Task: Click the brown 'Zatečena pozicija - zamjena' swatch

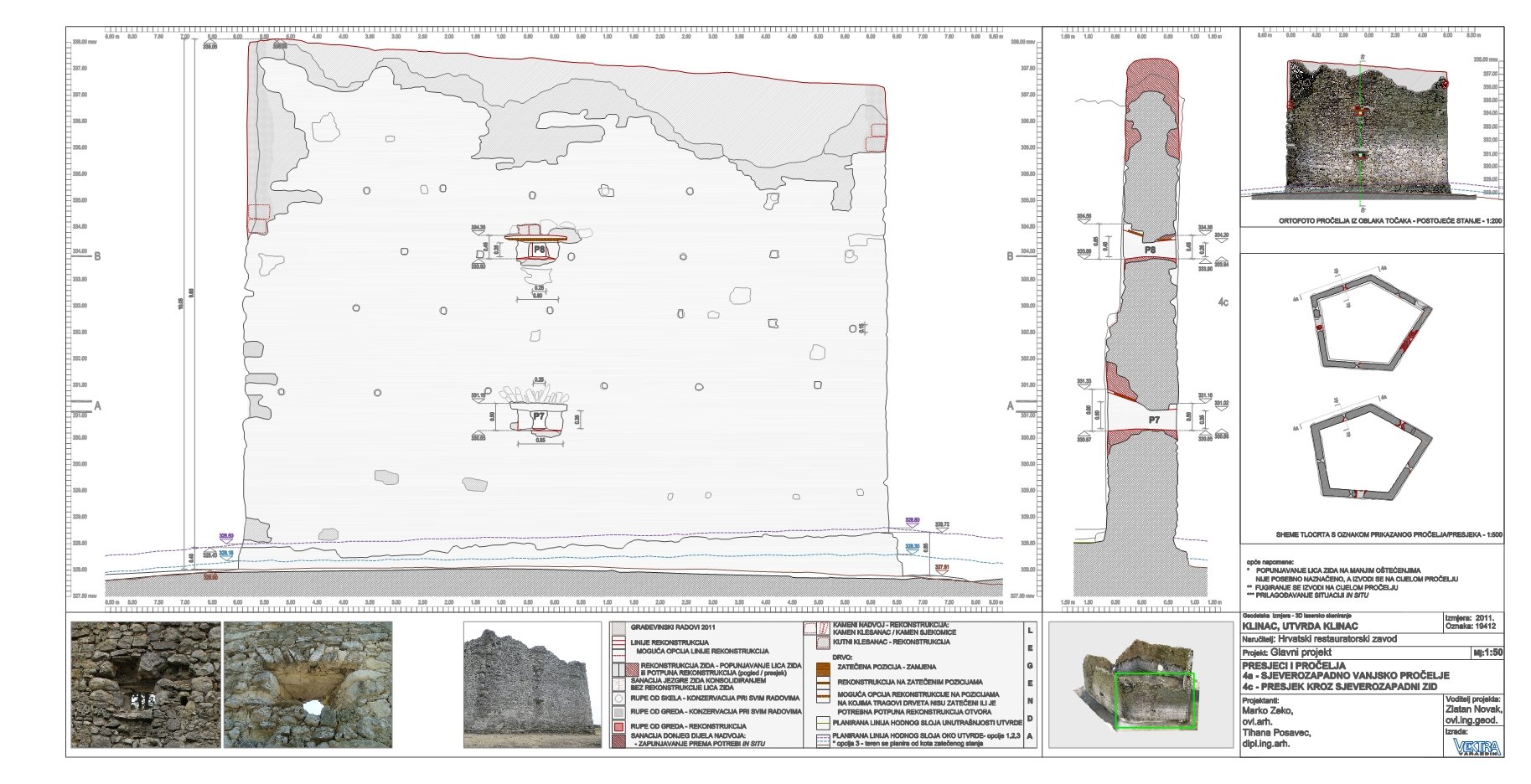Action: pos(822,668)
